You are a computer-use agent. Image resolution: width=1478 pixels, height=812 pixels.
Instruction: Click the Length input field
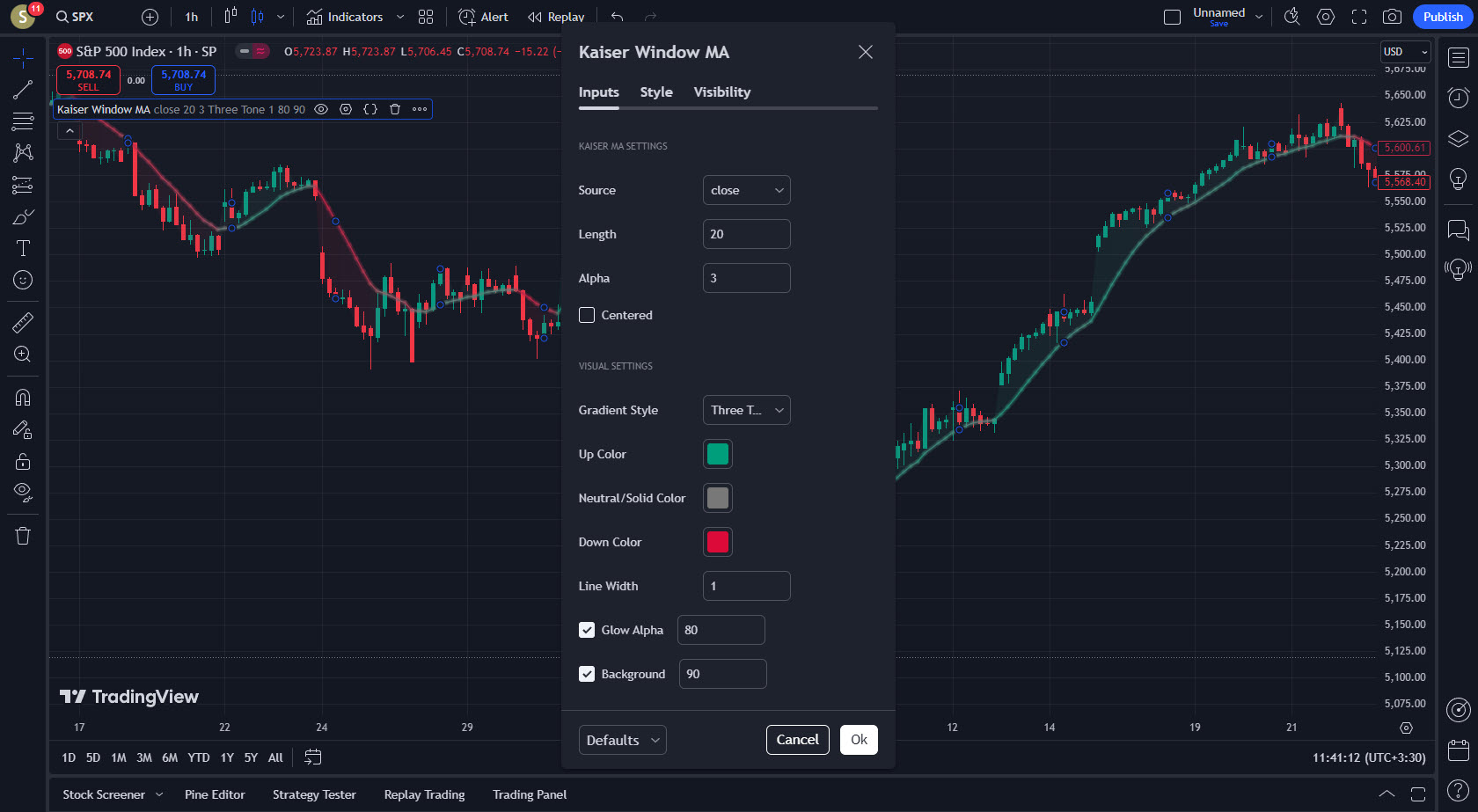point(746,234)
